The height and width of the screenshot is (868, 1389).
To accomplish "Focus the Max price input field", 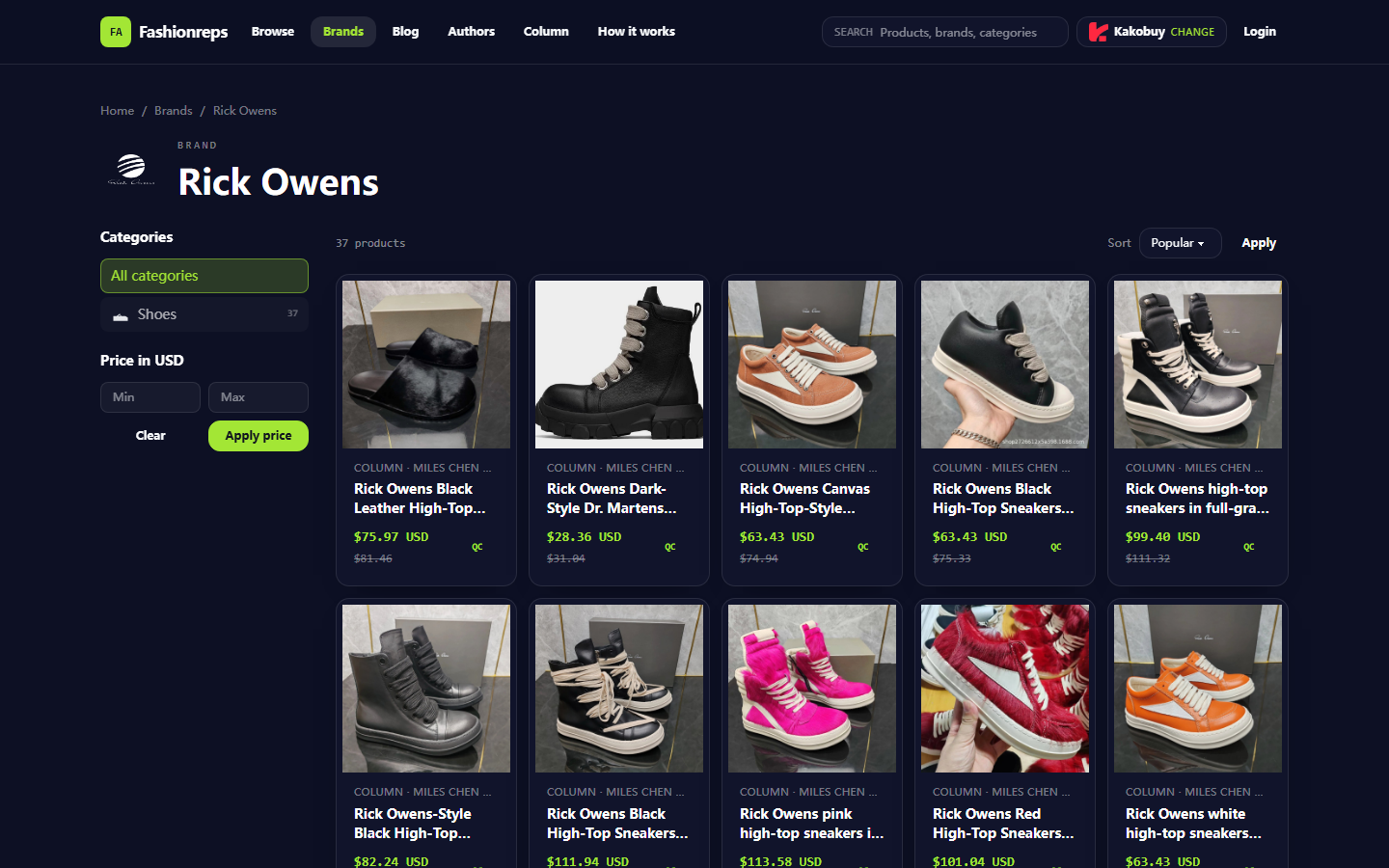I will point(259,397).
